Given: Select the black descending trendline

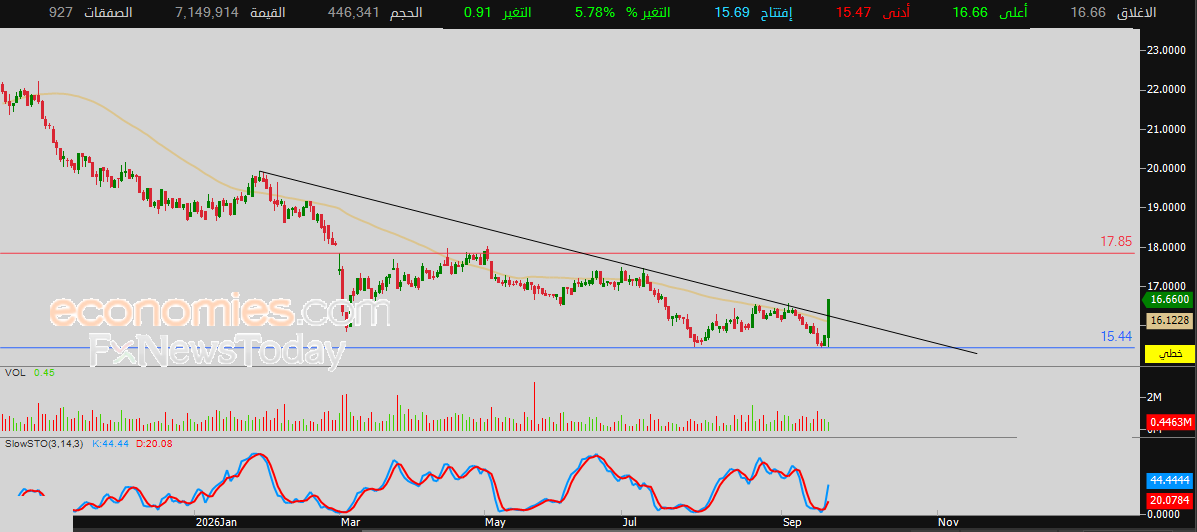Looking at the screenshot, I should coord(618,263).
